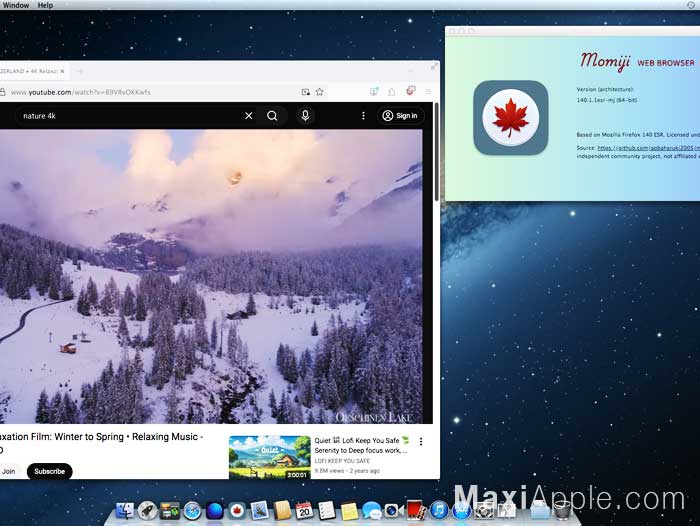This screenshot has width=700, height=526.
Task: Click the YouTube page vertical scrollbar
Action: (436, 152)
